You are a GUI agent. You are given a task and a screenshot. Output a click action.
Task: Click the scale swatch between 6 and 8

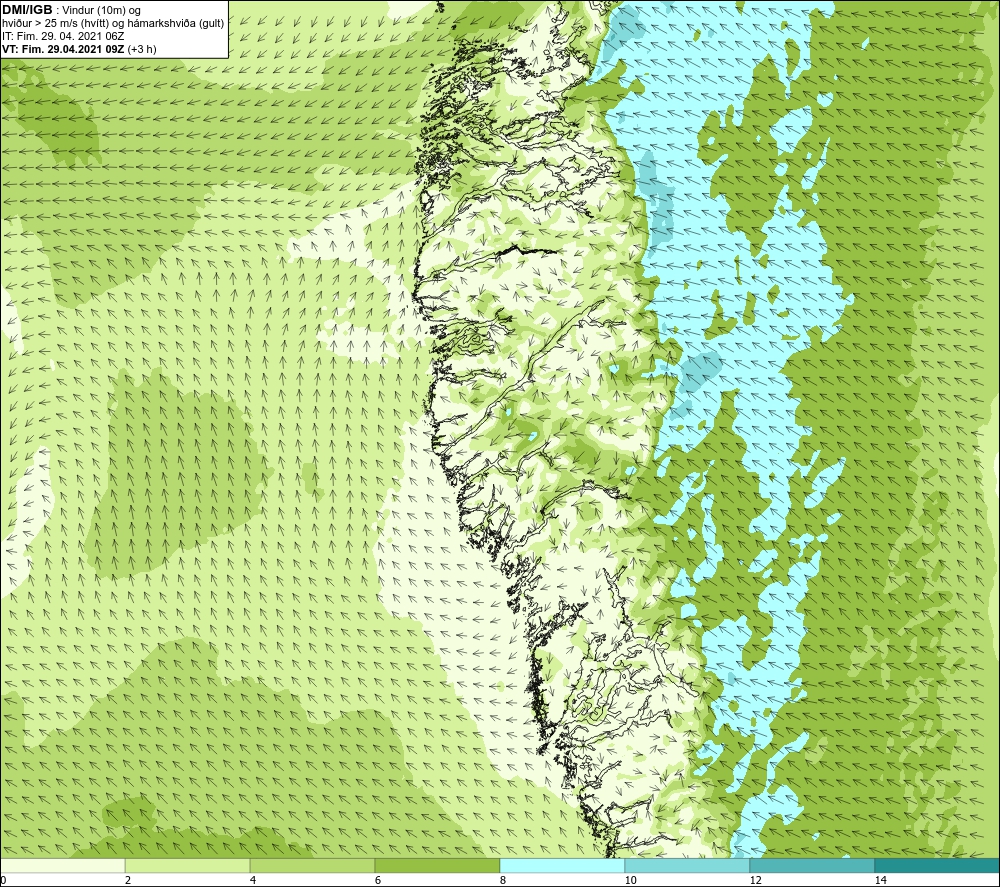438,866
